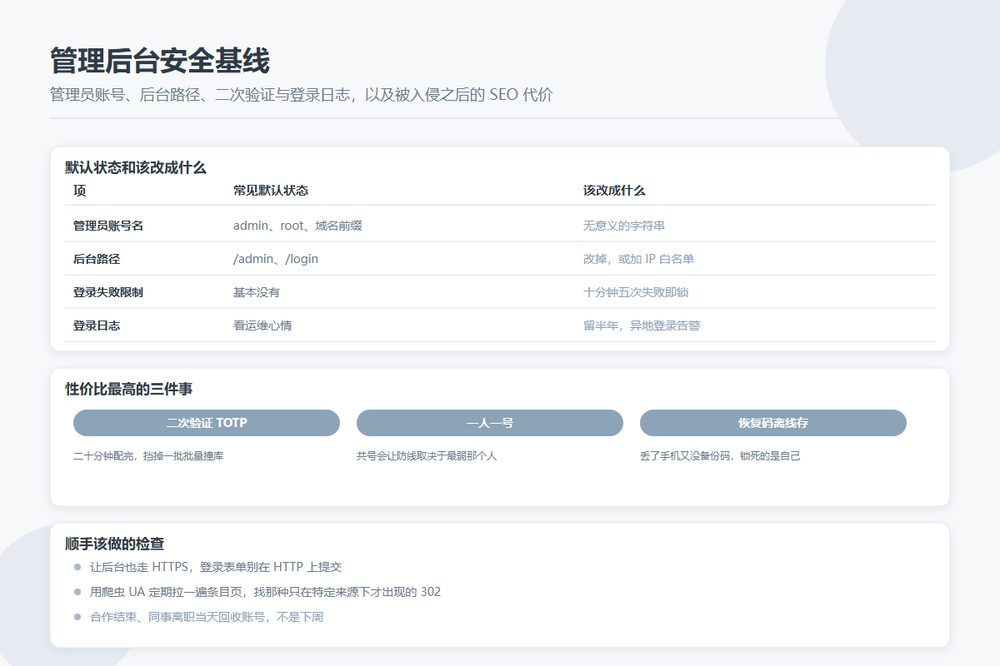The image size is (1000, 666).
Task: Select the row label 登录失败限制
Action: tap(108, 292)
